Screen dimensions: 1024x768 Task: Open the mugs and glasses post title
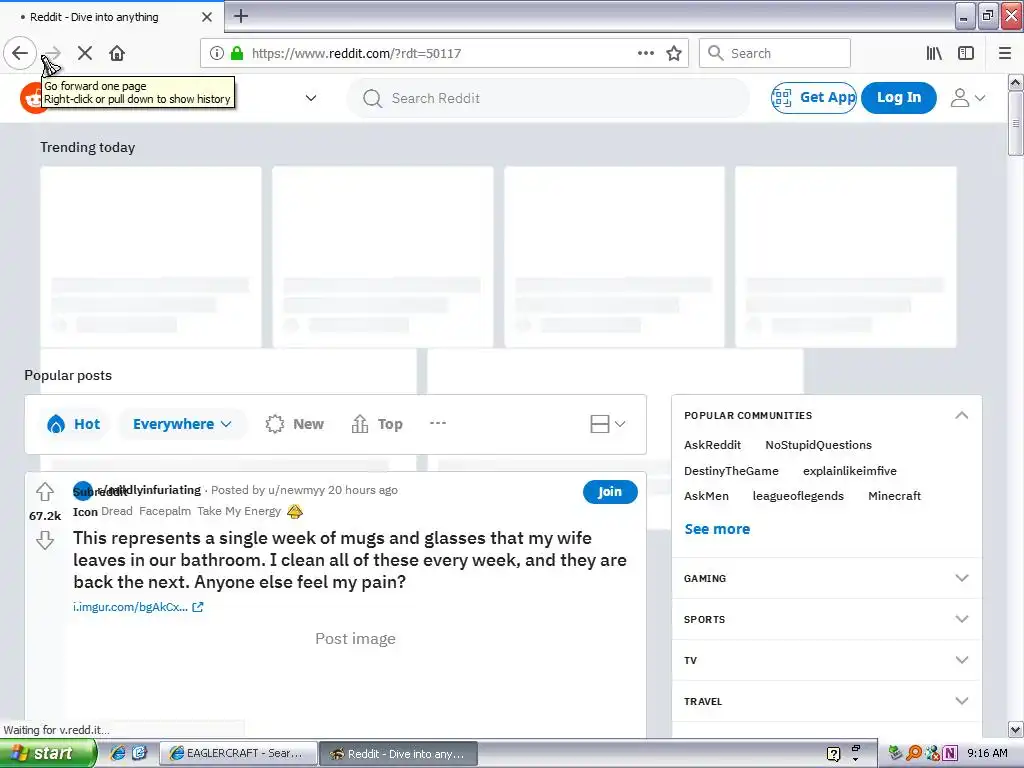[x=350, y=560]
